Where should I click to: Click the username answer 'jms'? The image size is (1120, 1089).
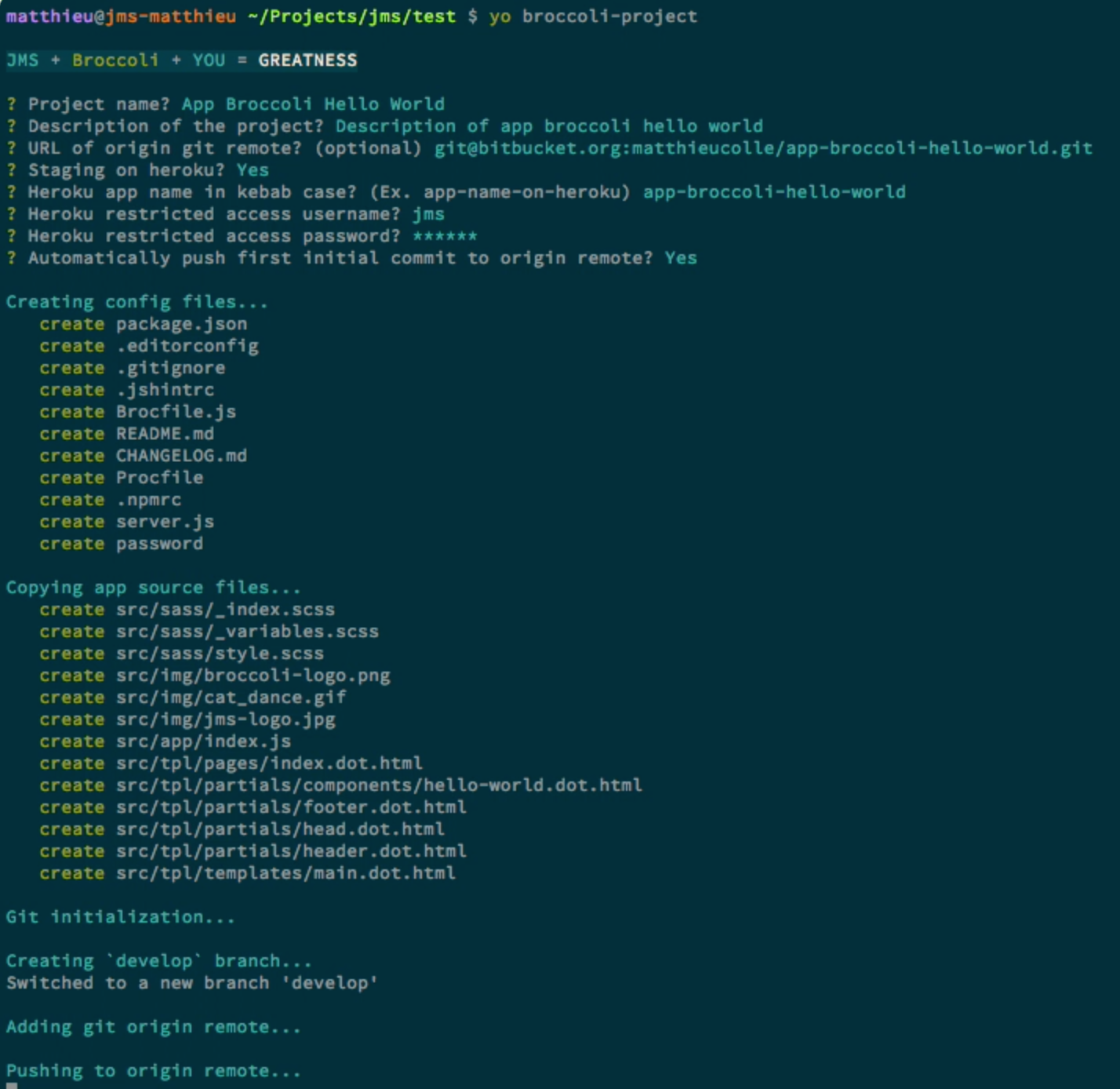click(x=428, y=214)
